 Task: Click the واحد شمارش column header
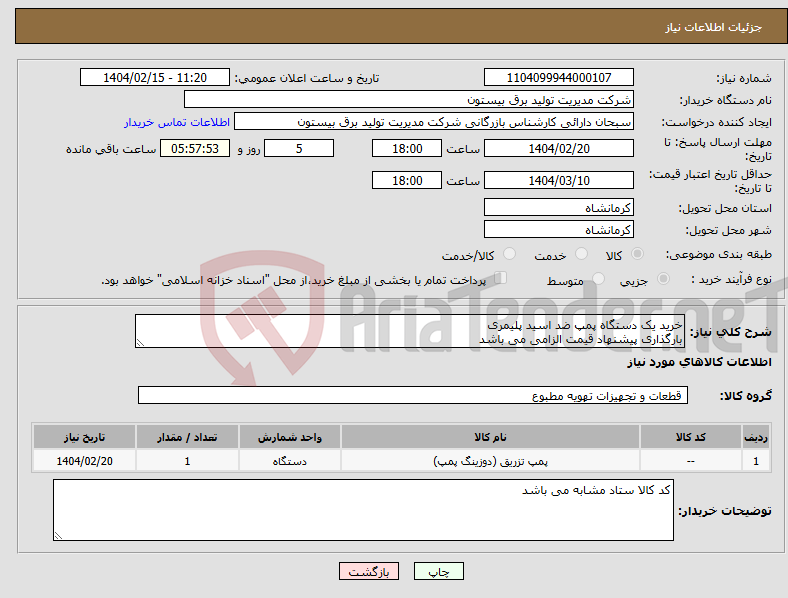point(289,437)
